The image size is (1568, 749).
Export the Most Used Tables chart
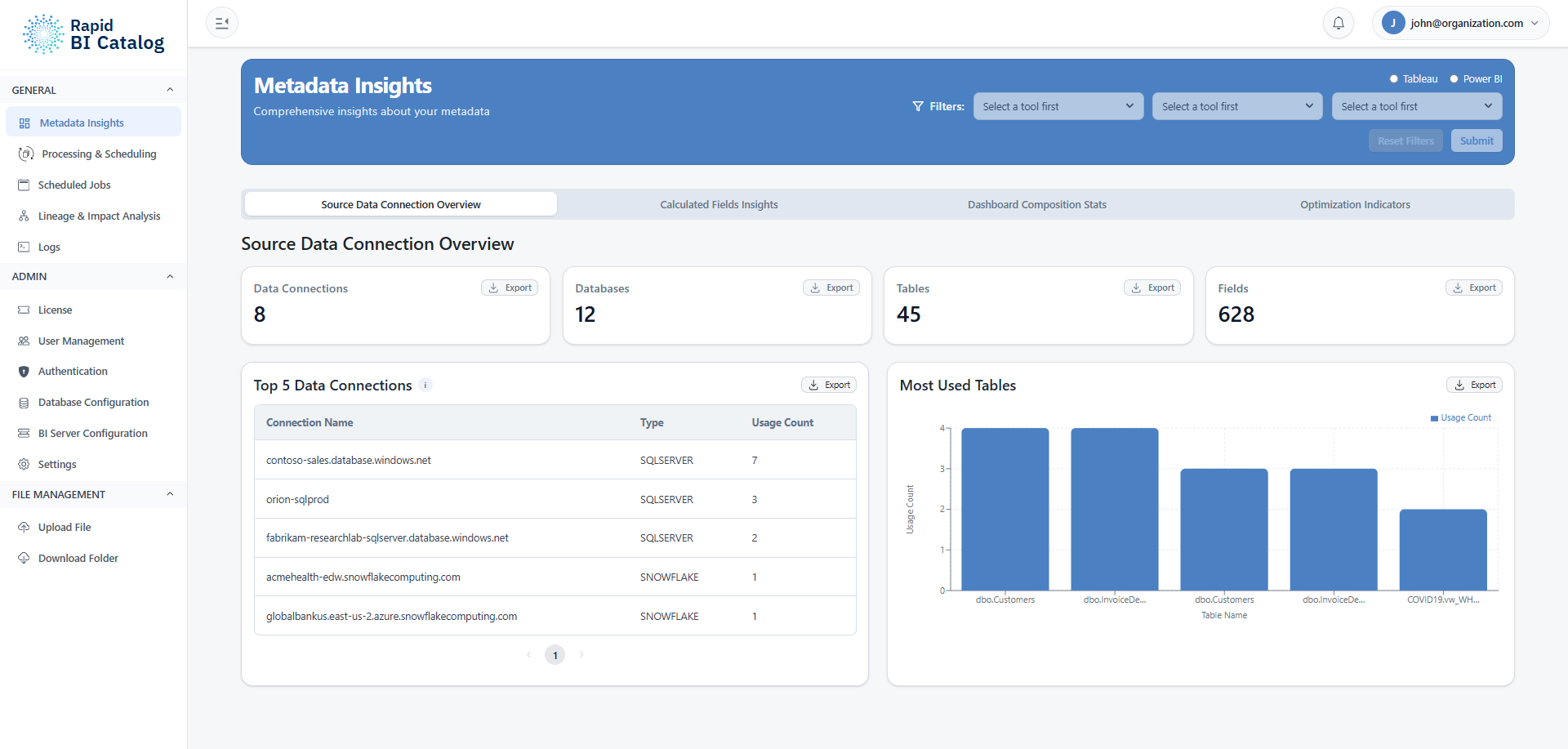click(1474, 385)
